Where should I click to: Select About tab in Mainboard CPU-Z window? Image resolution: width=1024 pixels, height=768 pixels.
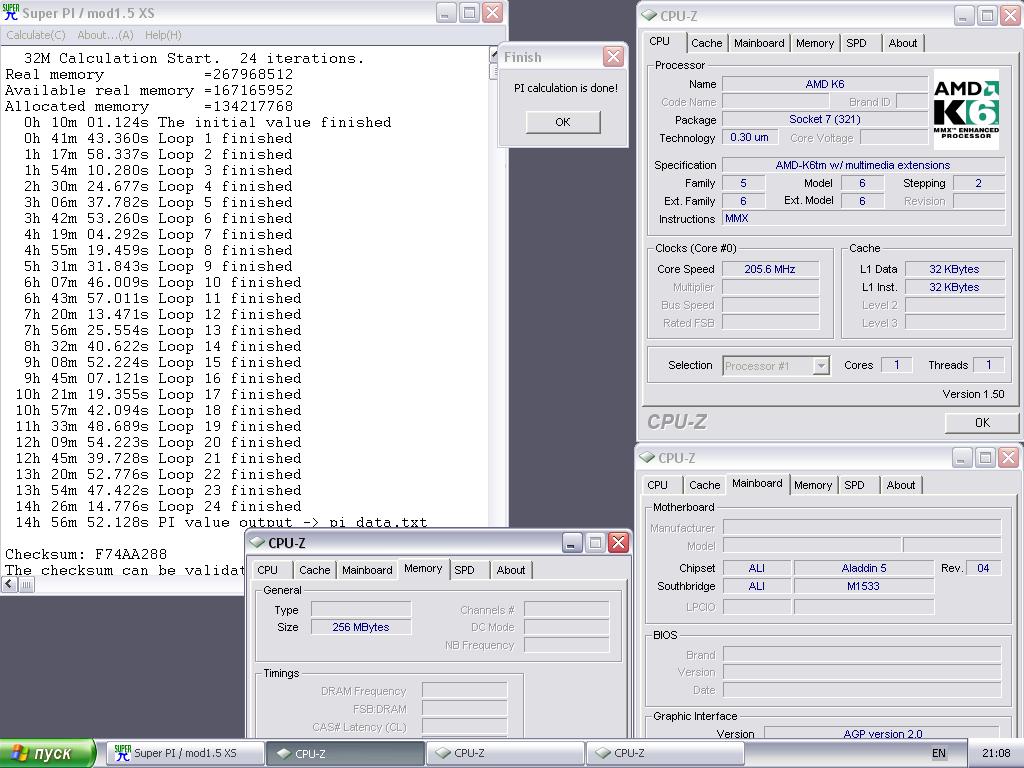point(901,485)
